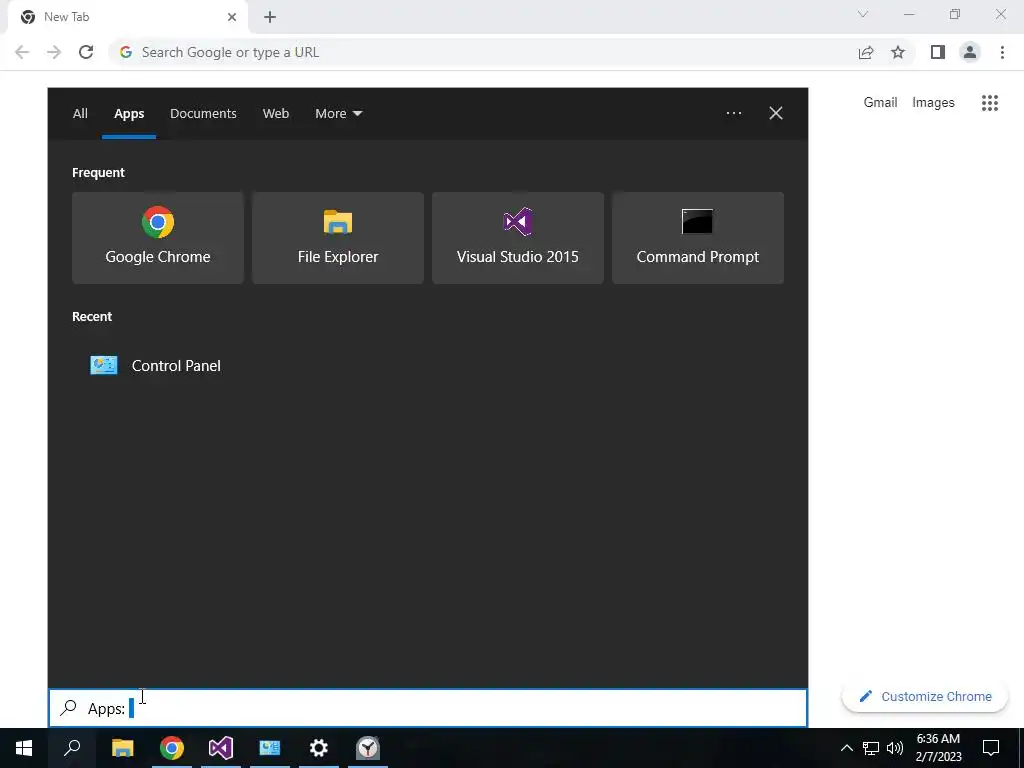
Task: Open Control Panel from the taskbar
Action: point(270,748)
